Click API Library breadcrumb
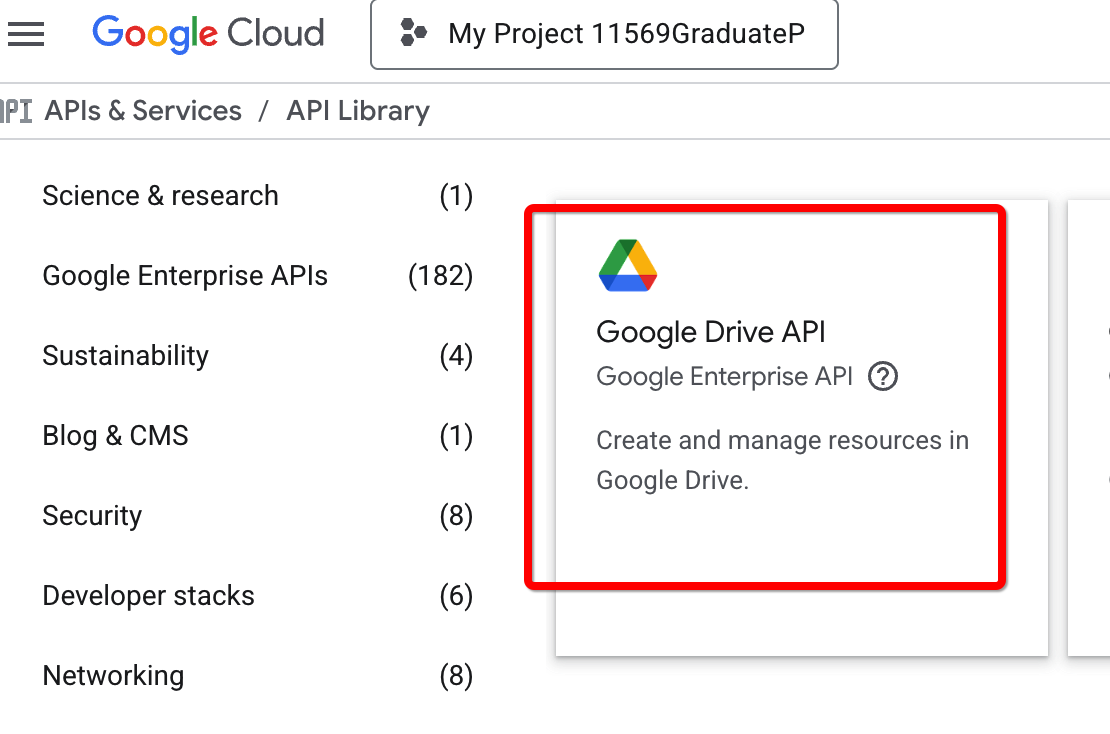1110x734 pixels. coord(357,111)
